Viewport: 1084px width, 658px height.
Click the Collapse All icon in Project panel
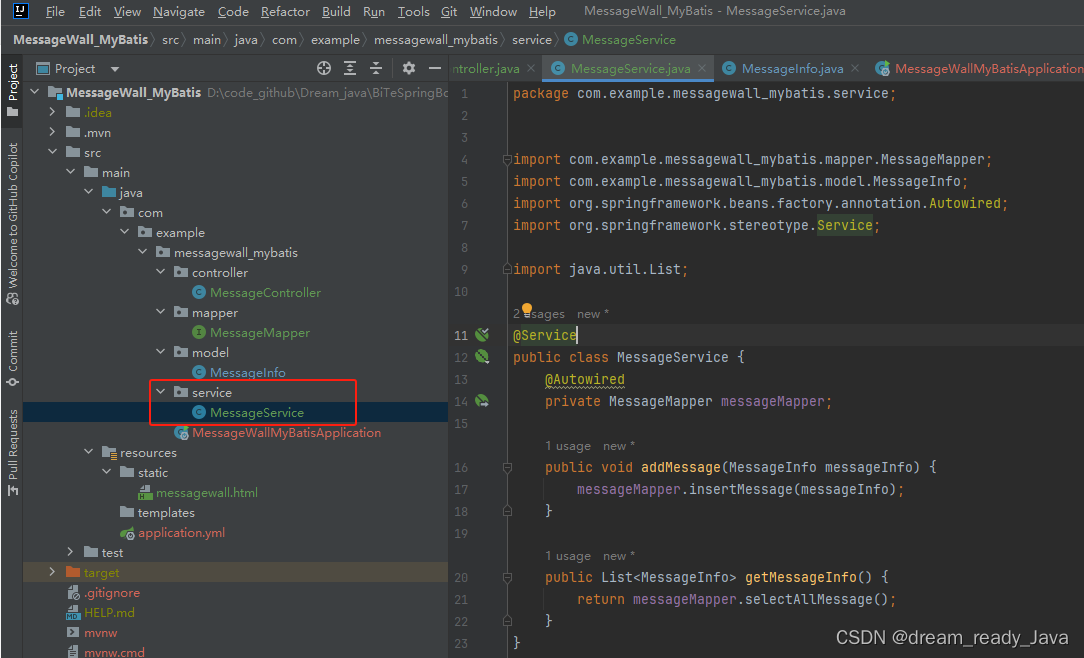pos(376,68)
